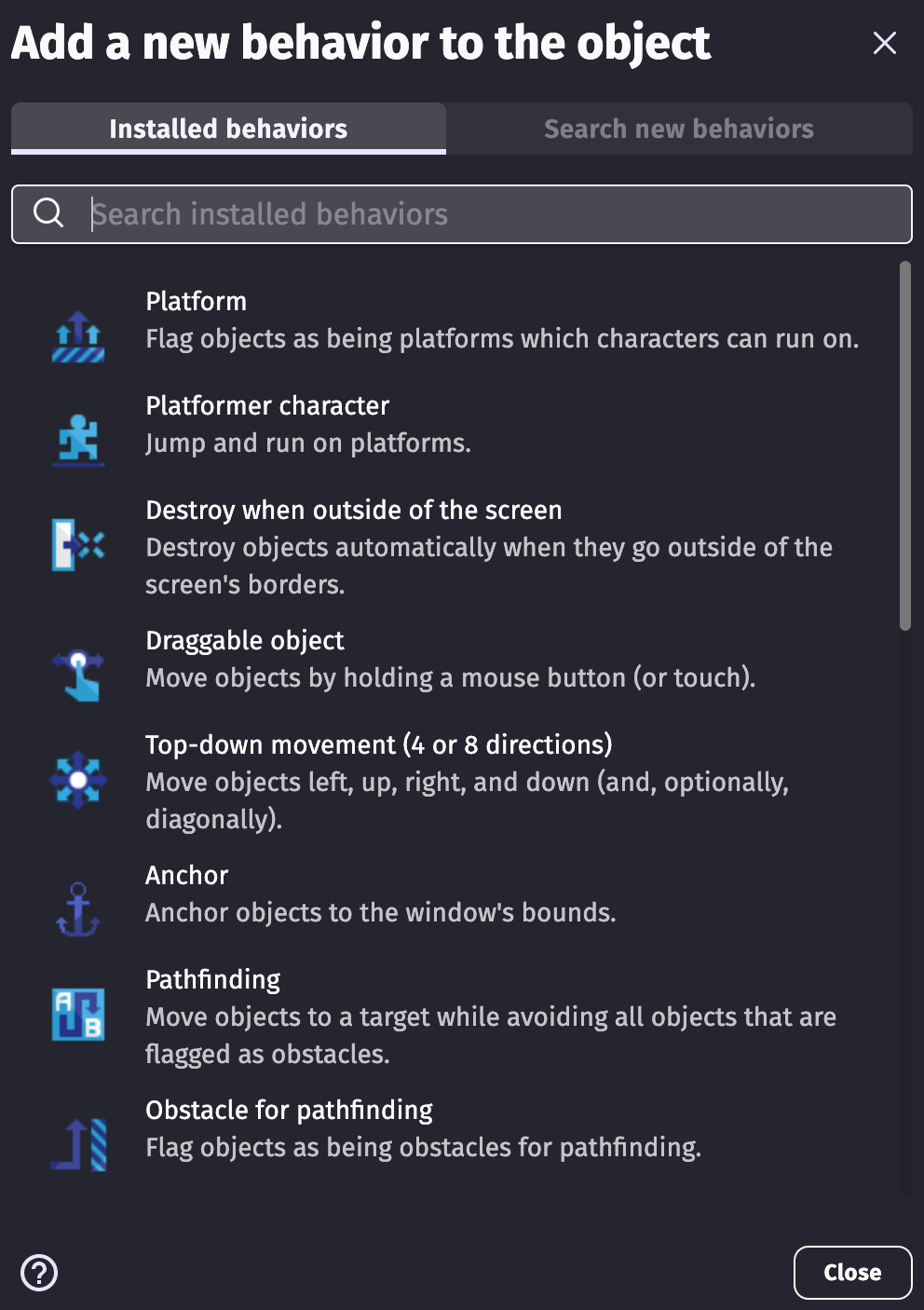Add the Platformer character behavior title
Image resolution: width=924 pixels, height=1310 pixels.
[267, 406]
